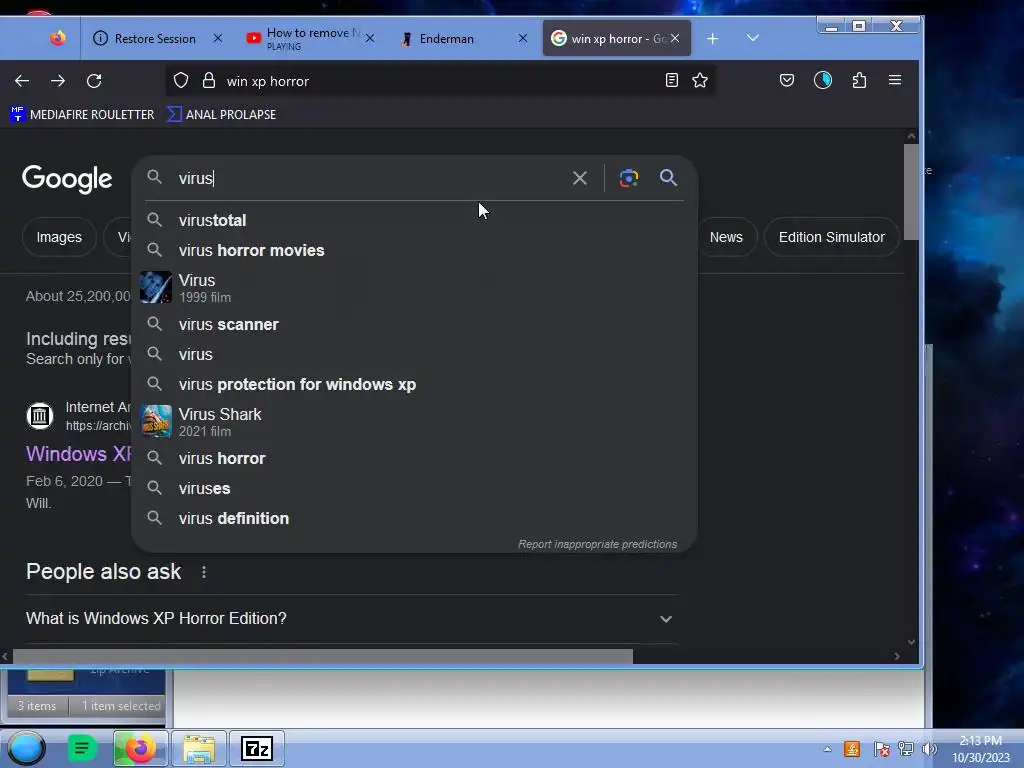Search by image with Google Lens
1024x768 pixels.
628,178
